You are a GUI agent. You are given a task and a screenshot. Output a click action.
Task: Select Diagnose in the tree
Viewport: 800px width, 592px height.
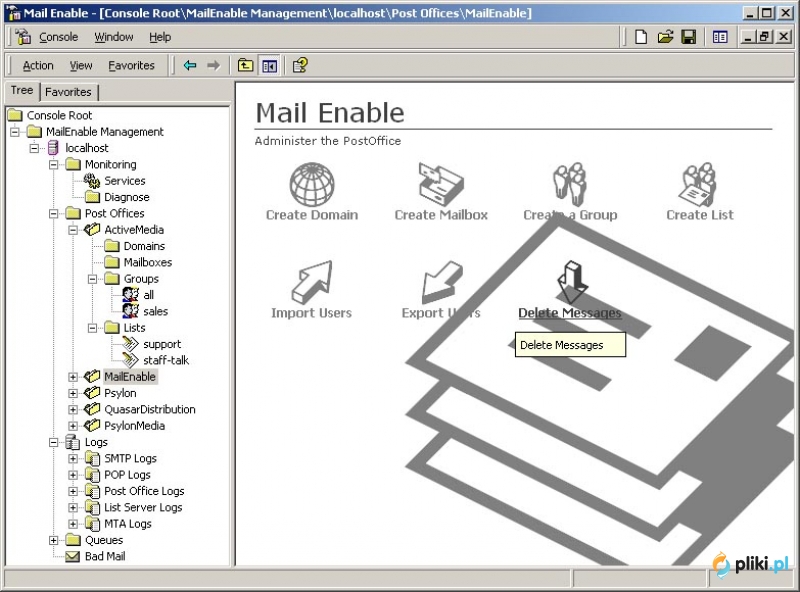tap(127, 197)
